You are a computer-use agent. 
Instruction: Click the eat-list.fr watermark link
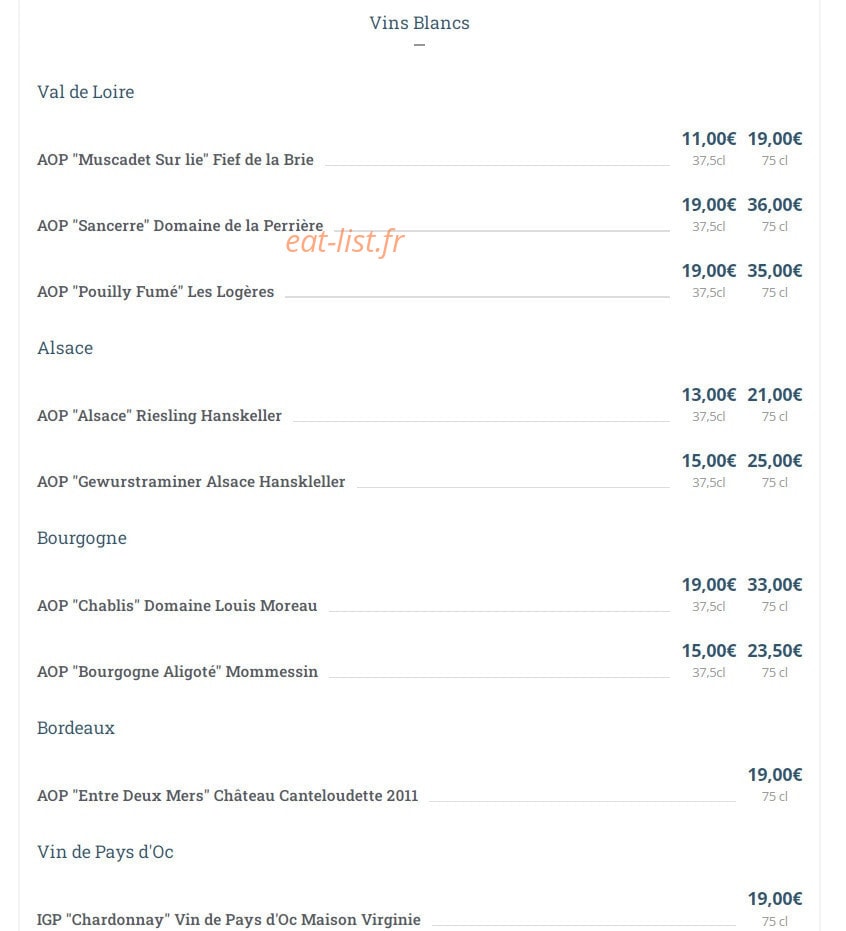point(344,241)
